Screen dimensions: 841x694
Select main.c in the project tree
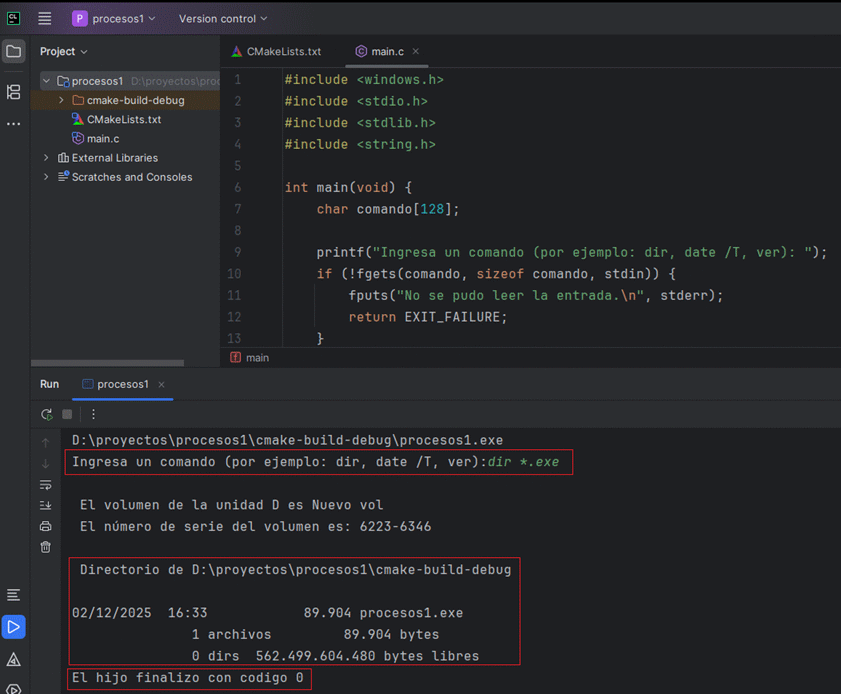103,138
